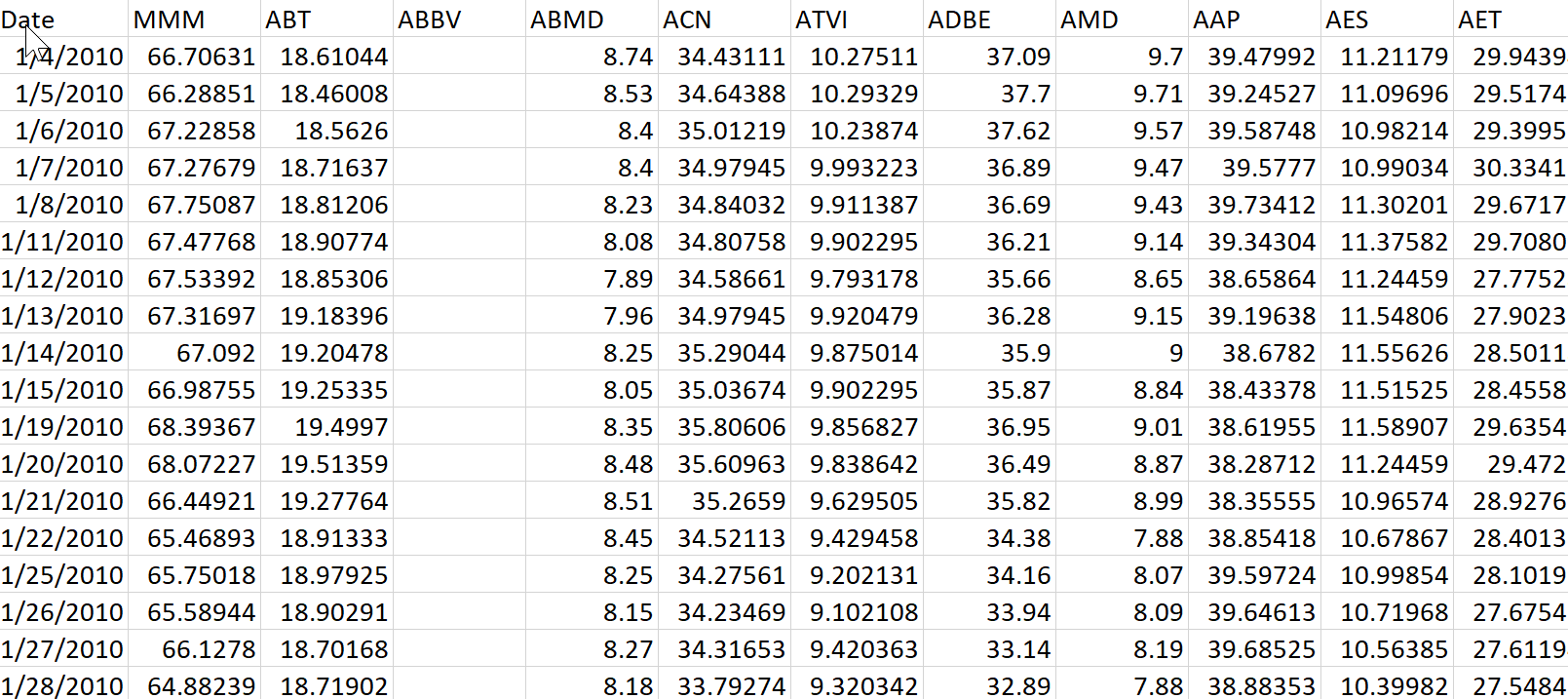Image resolution: width=1568 pixels, height=699 pixels.
Task: Click the ATVI value 9.993223
Action: coord(857,168)
